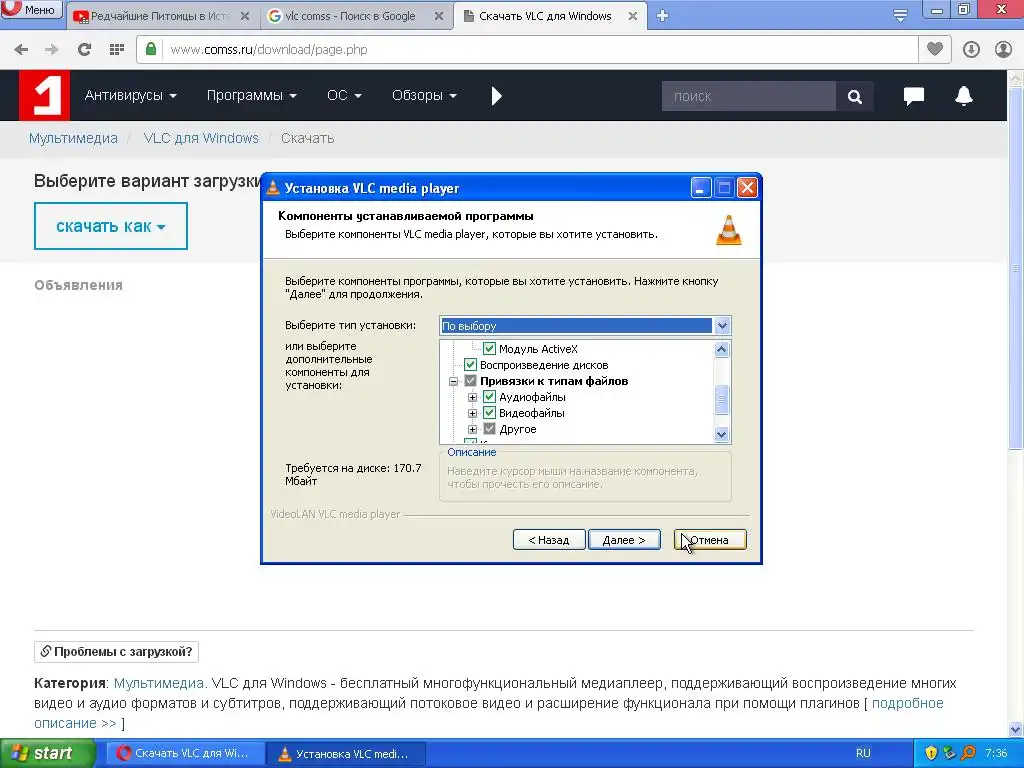Open the VLC для Windows breadcrumb link
This screenshot has width=1024, height=768.
pyautogui.click(x=201, y=138)
